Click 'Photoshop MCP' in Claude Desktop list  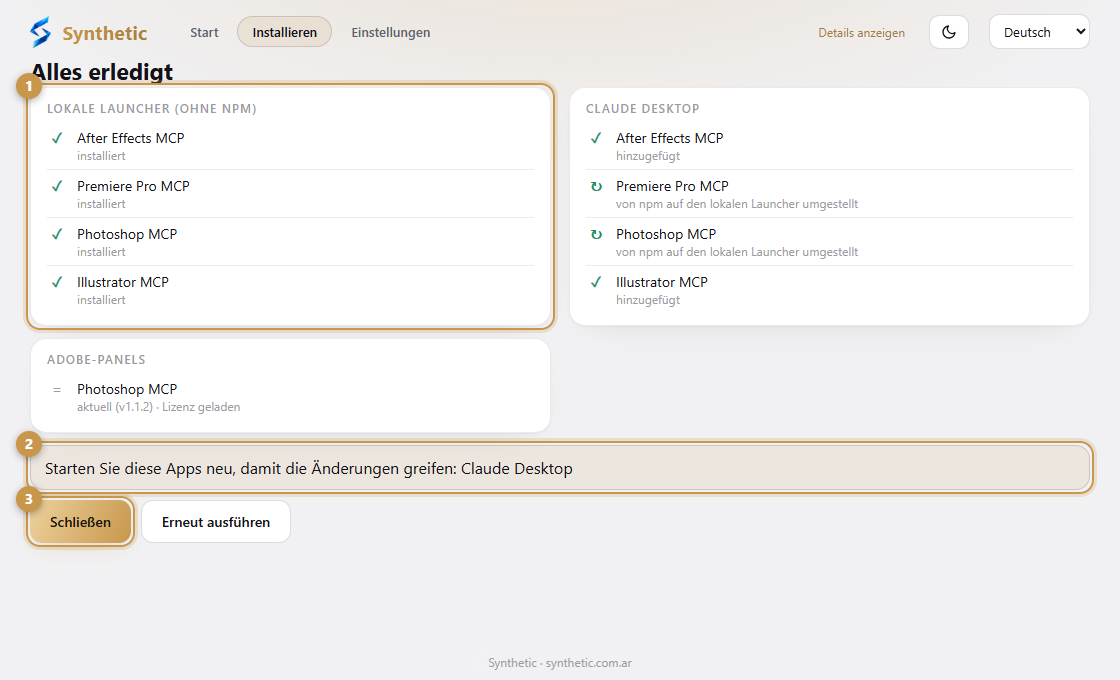pos(666,234)
